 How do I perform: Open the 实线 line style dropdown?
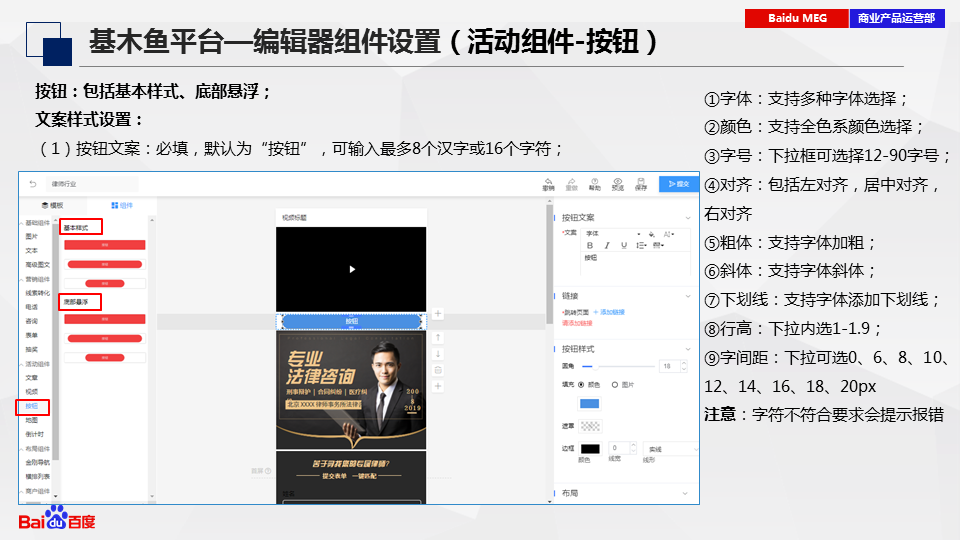click(671, 449)
